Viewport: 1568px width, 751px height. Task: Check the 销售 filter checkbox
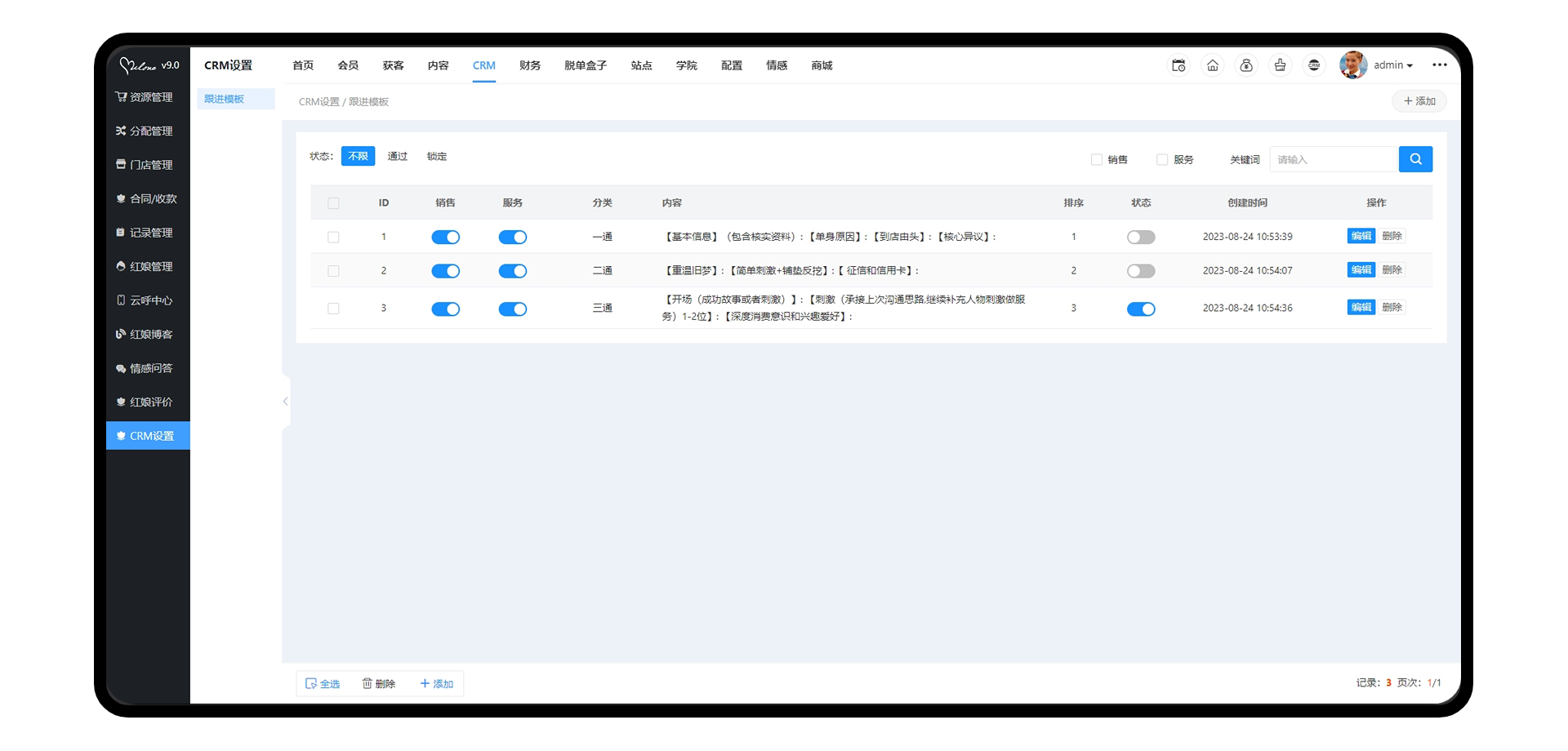[1097, 160]
